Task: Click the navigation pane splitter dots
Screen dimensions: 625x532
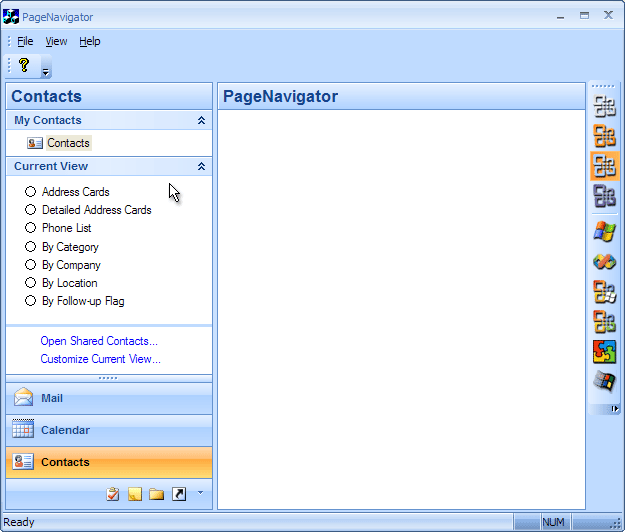Action: point(108,378)
